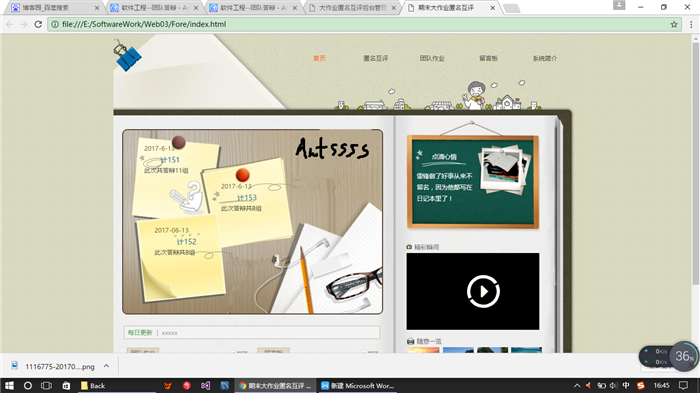
Task: Open the 计153 sticky note link
Action: click(246, 198)
